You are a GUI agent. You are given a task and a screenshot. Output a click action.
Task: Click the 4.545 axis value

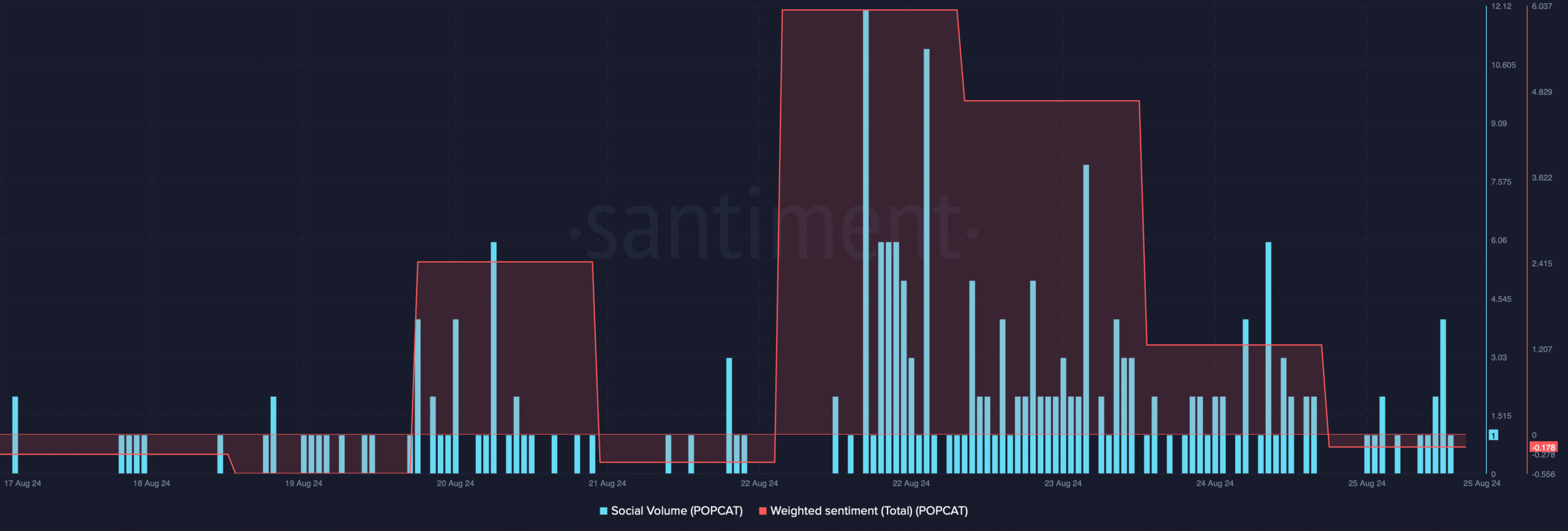1501,299
